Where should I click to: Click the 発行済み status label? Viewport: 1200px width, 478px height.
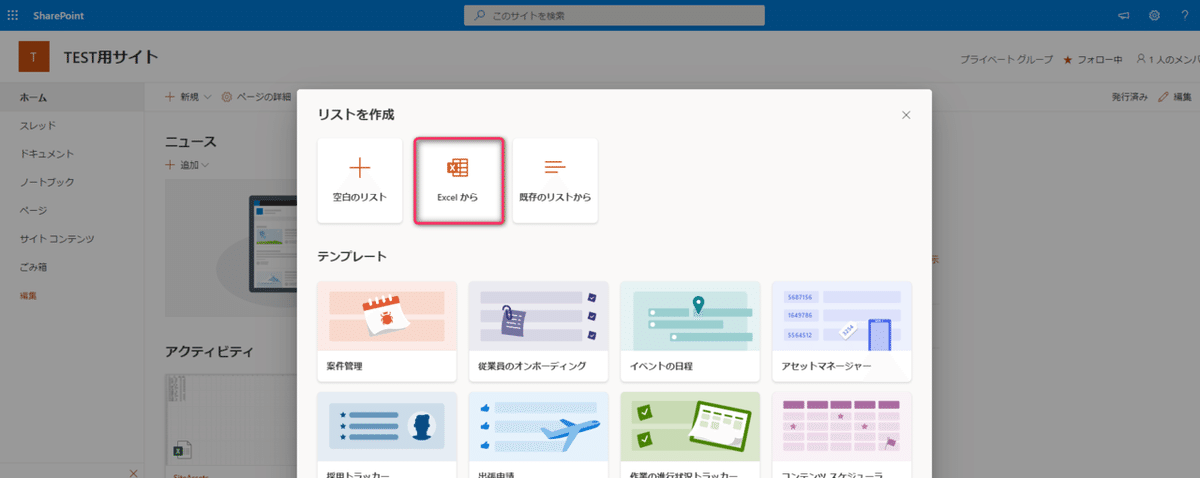(x=1129, y=97)
